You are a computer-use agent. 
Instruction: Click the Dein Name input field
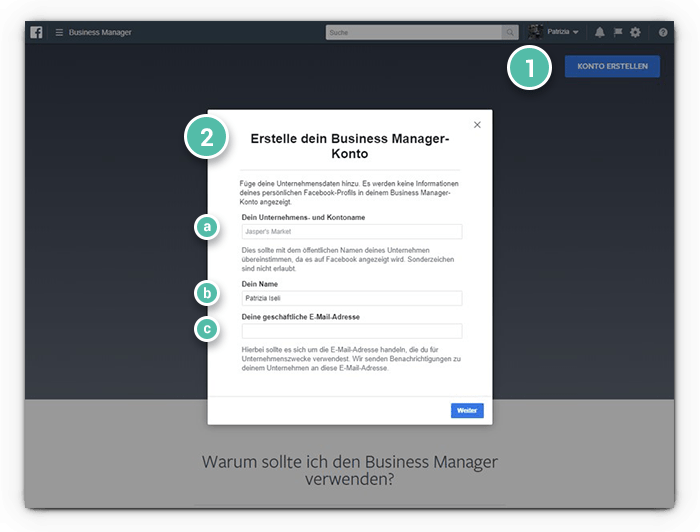click(x=351, y=298)
